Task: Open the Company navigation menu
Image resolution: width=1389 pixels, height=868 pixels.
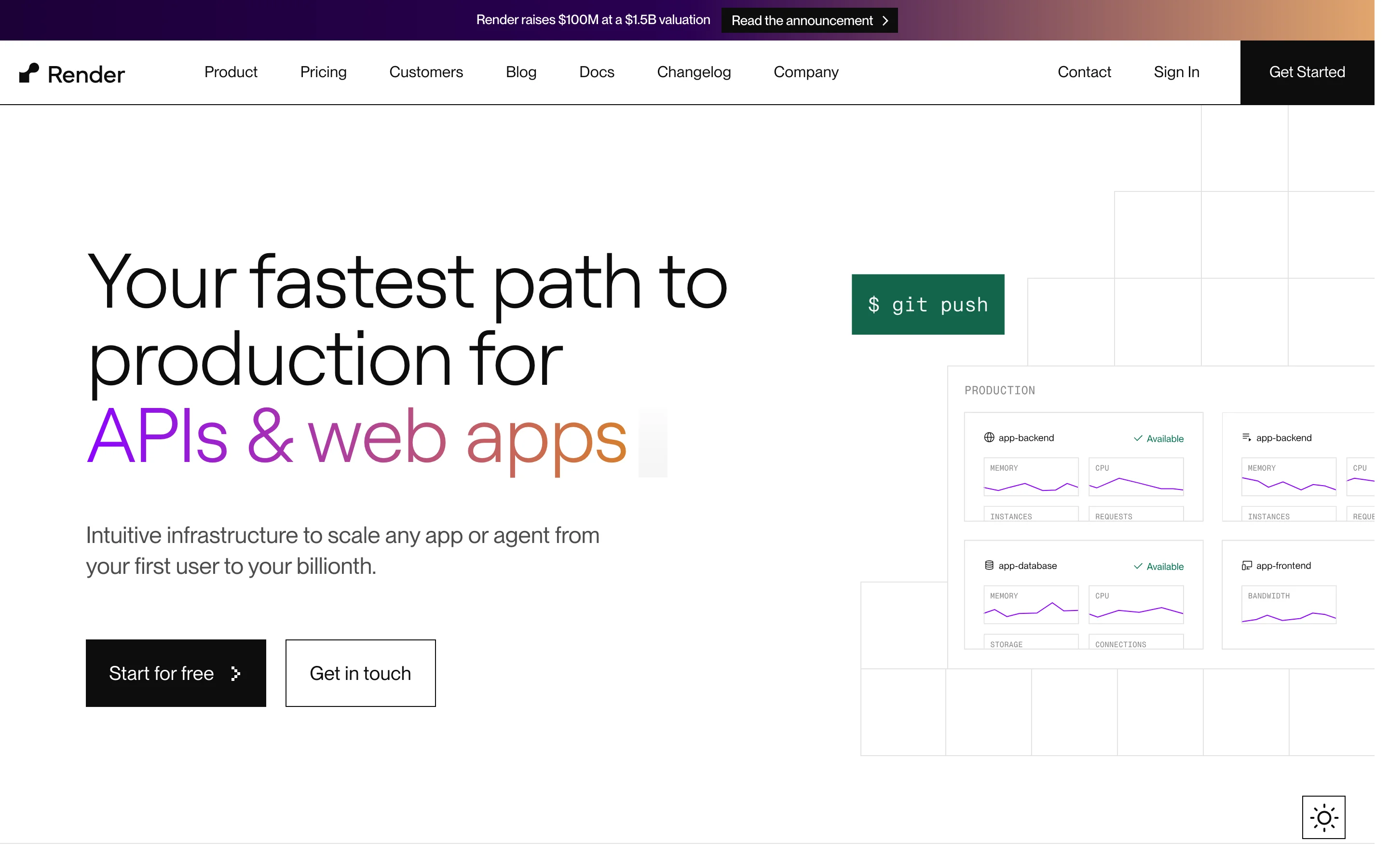Action: pyautogui.click(x=806, y=72)
